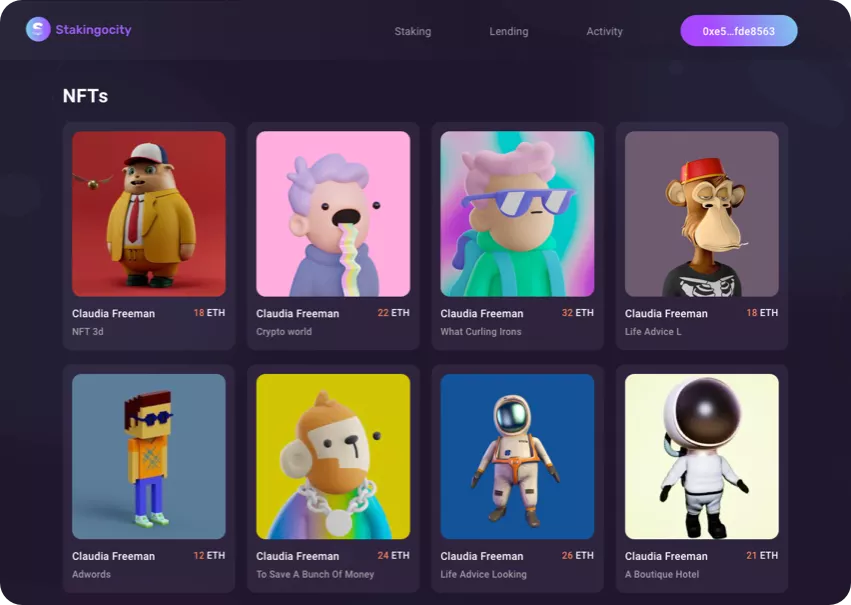Click the 22 ETH price label
851x605 pixels.
click(x=393, y=313)
